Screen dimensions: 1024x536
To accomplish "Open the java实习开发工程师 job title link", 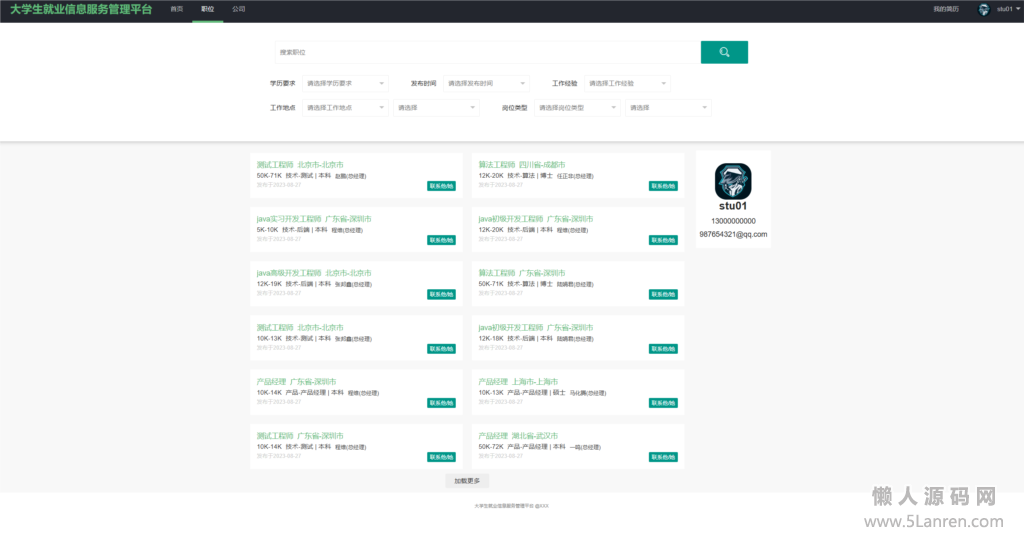I will coord(289,218).
